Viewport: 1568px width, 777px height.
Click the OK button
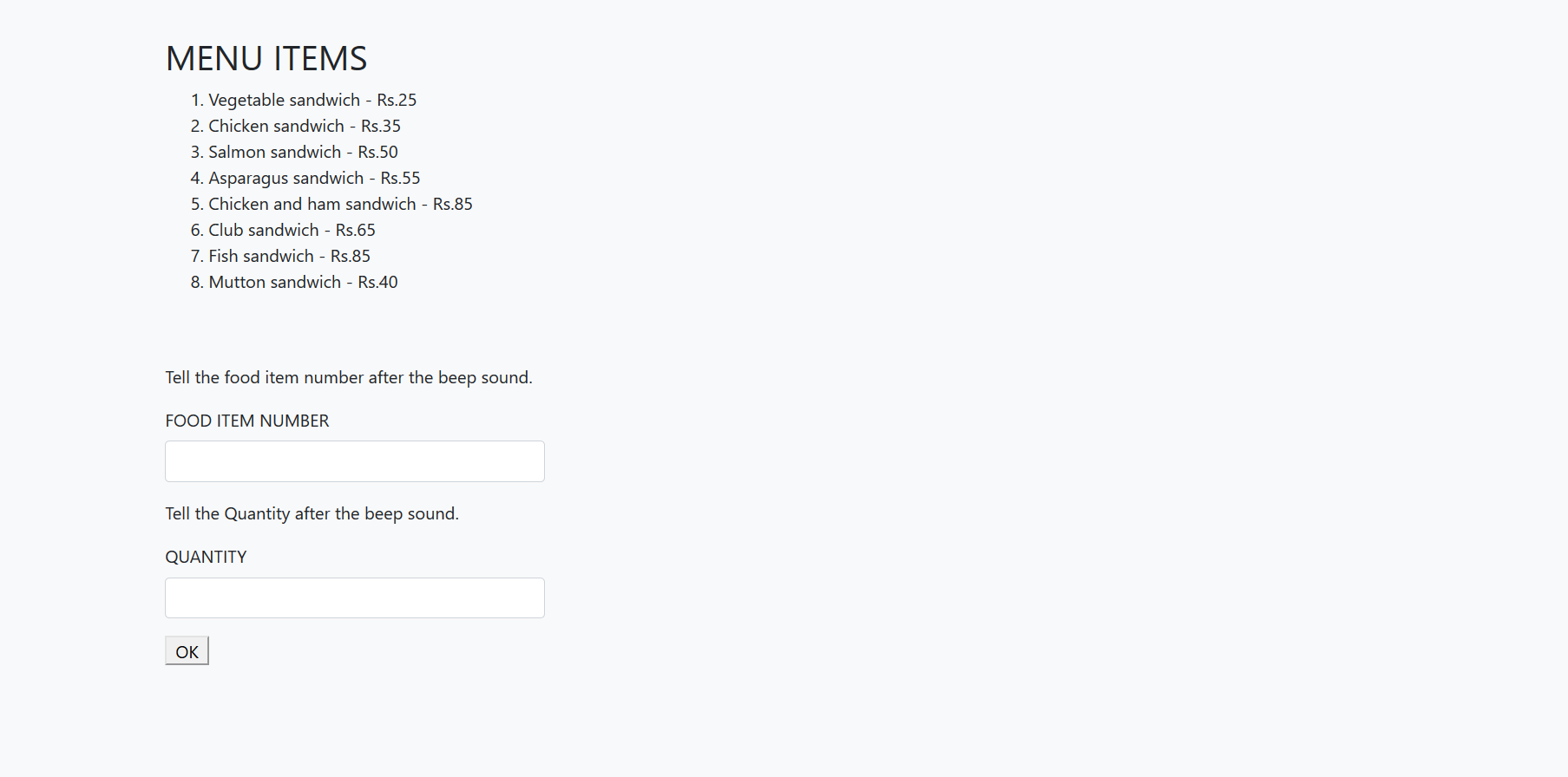click(x=187, y=651)
